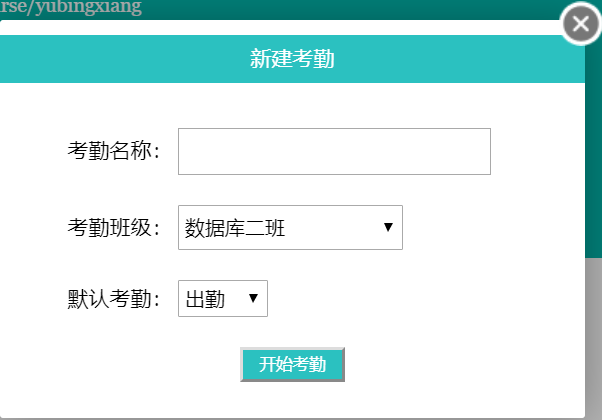Click the arrow beside 出勤 option
Image resolution: width=602 pixels, height=420 pixels.
253,298
